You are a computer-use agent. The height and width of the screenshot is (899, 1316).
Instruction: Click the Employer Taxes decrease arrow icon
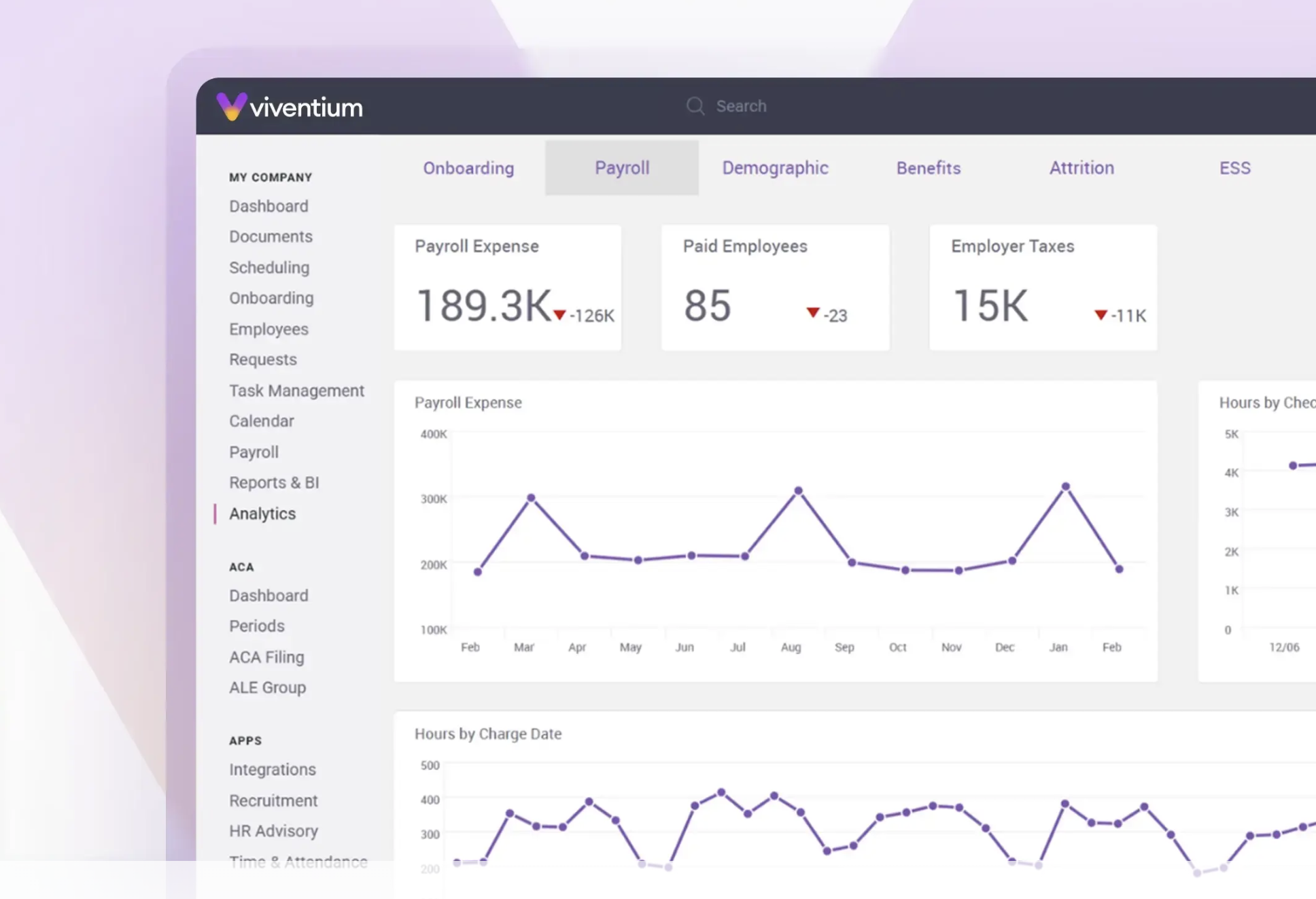pyautogui.click(x=1100, y=315)
